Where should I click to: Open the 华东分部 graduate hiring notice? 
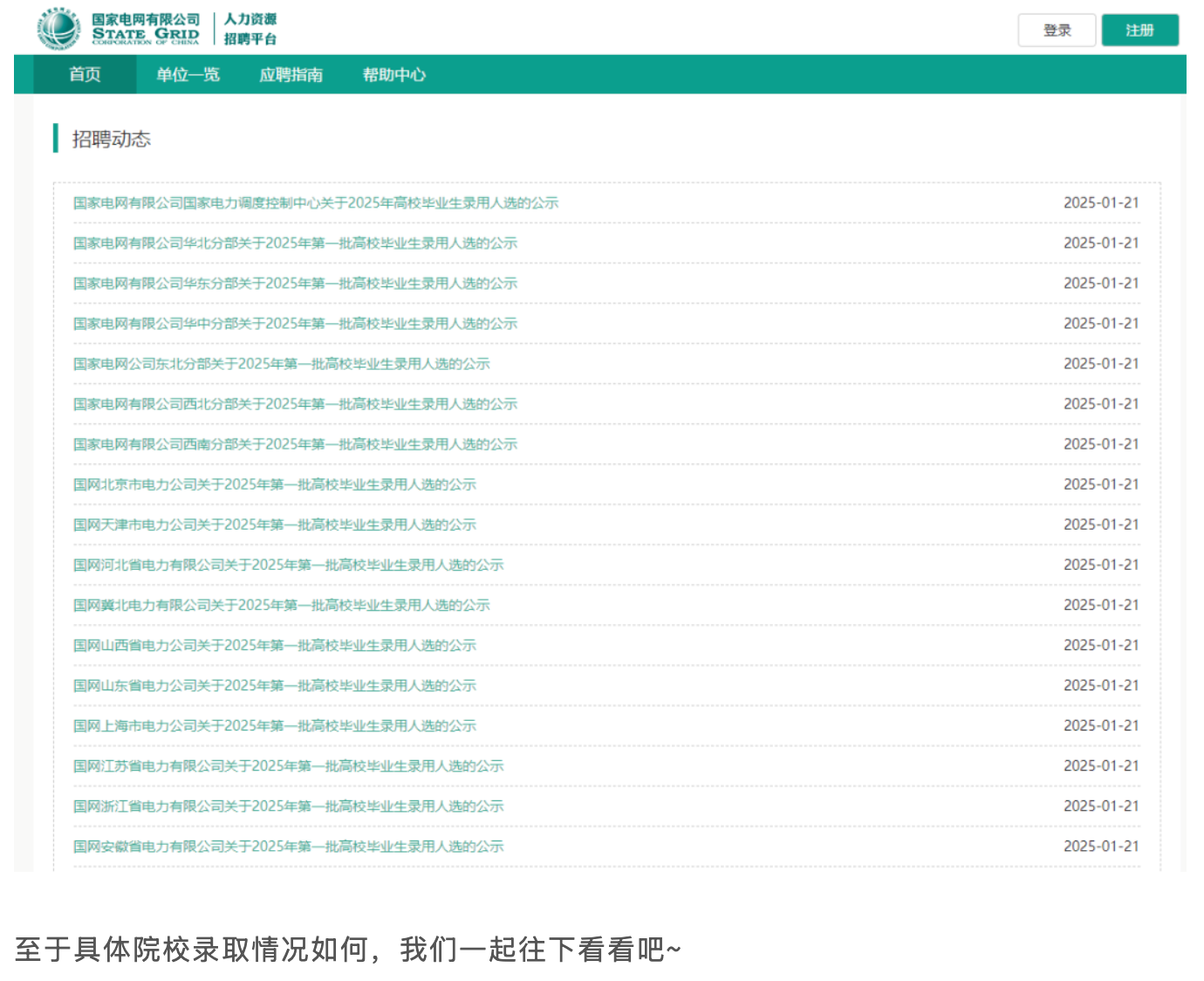[x=295, y=284]
